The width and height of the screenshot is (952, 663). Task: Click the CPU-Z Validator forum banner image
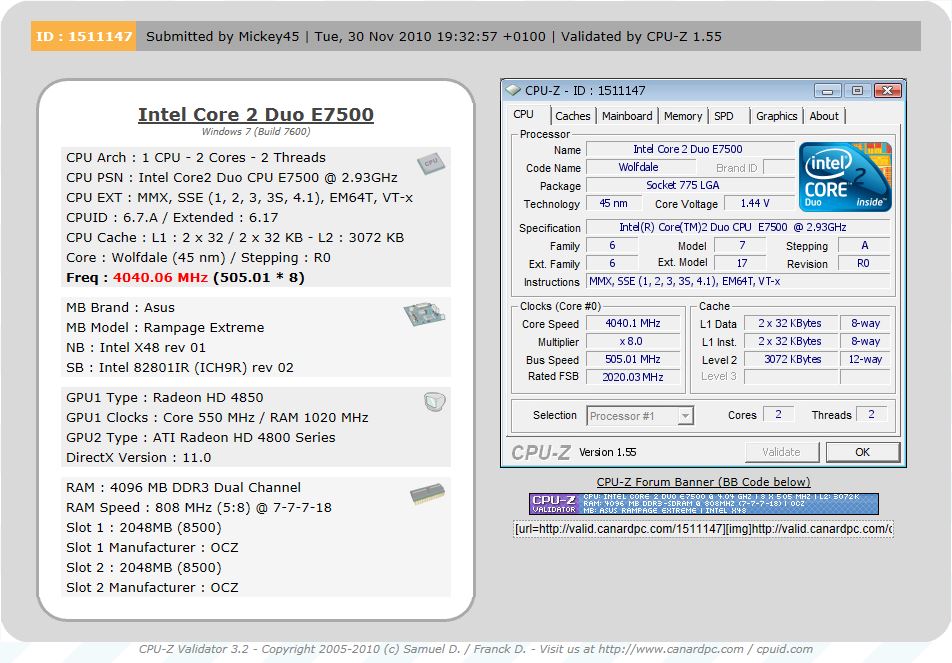pyautogui.click(x=704, y=504)
